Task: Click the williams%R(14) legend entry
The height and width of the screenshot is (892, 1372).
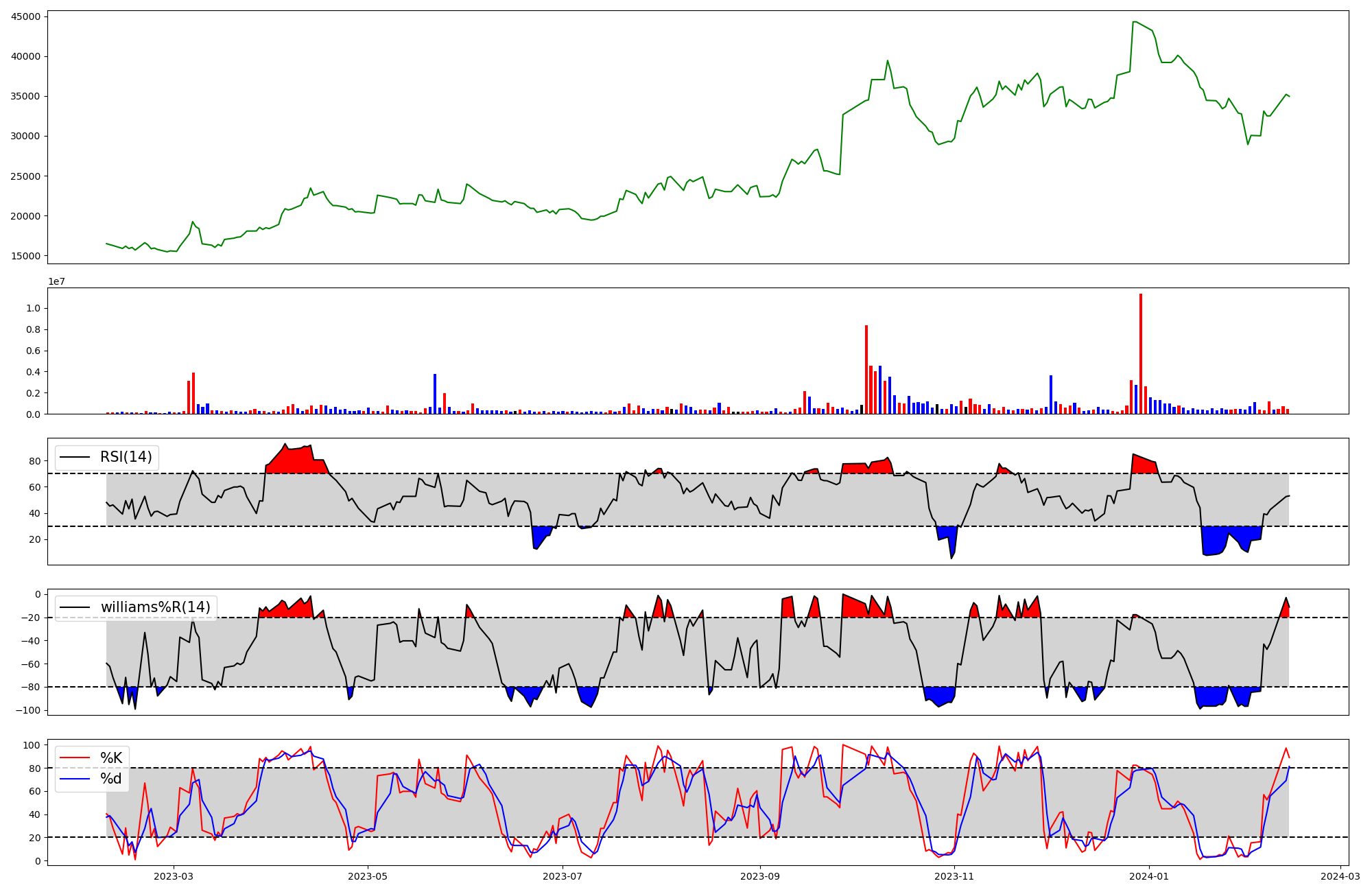Action: (155, 607)
